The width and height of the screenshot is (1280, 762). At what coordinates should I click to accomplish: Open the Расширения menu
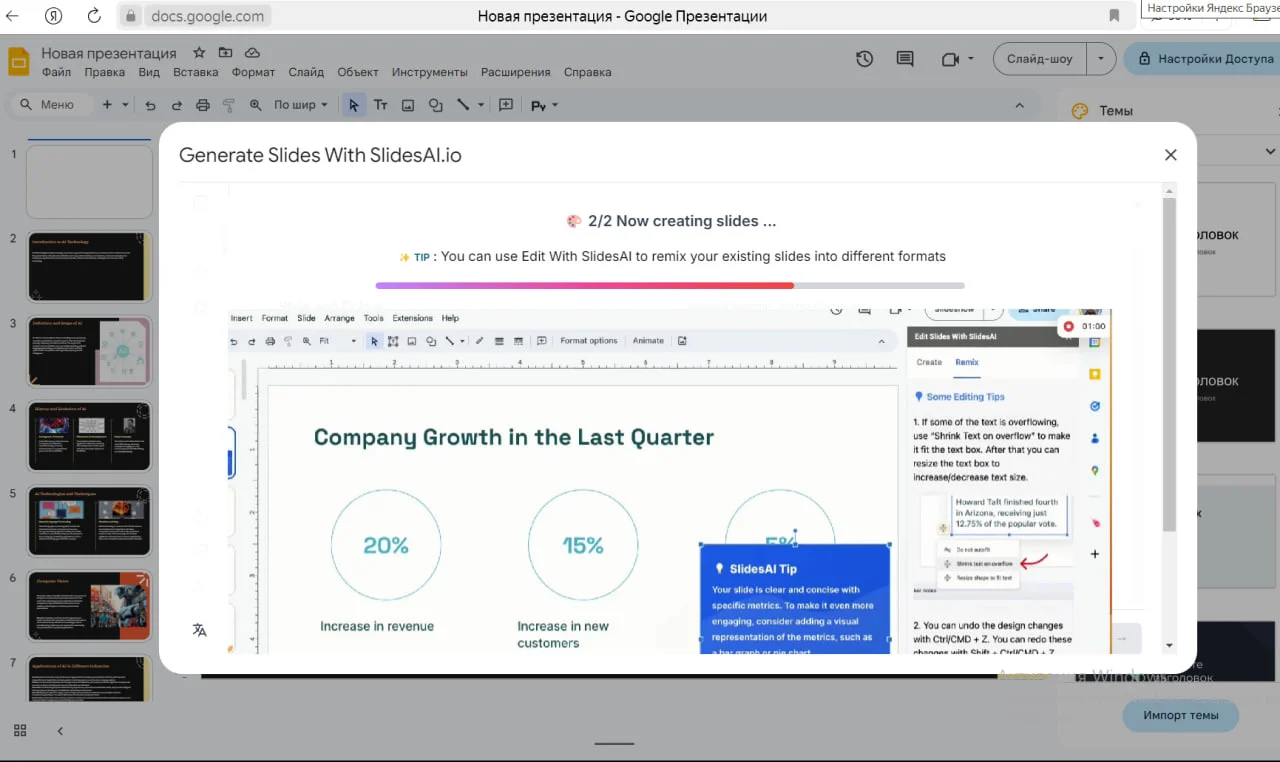[515, 72]
